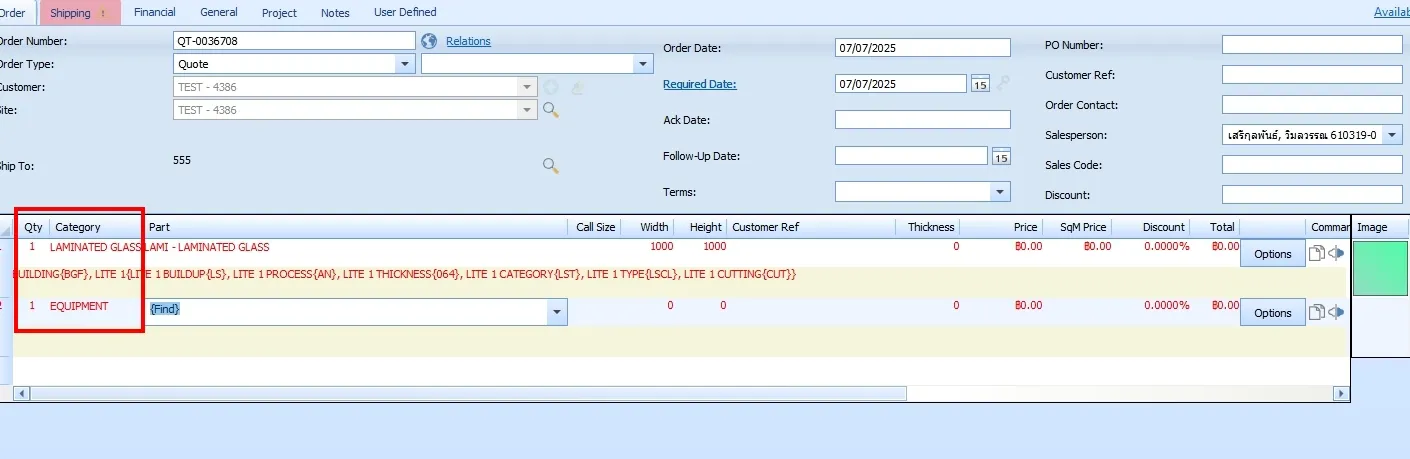
Task: Switch to the Order tab
Action: pos(11,13)
